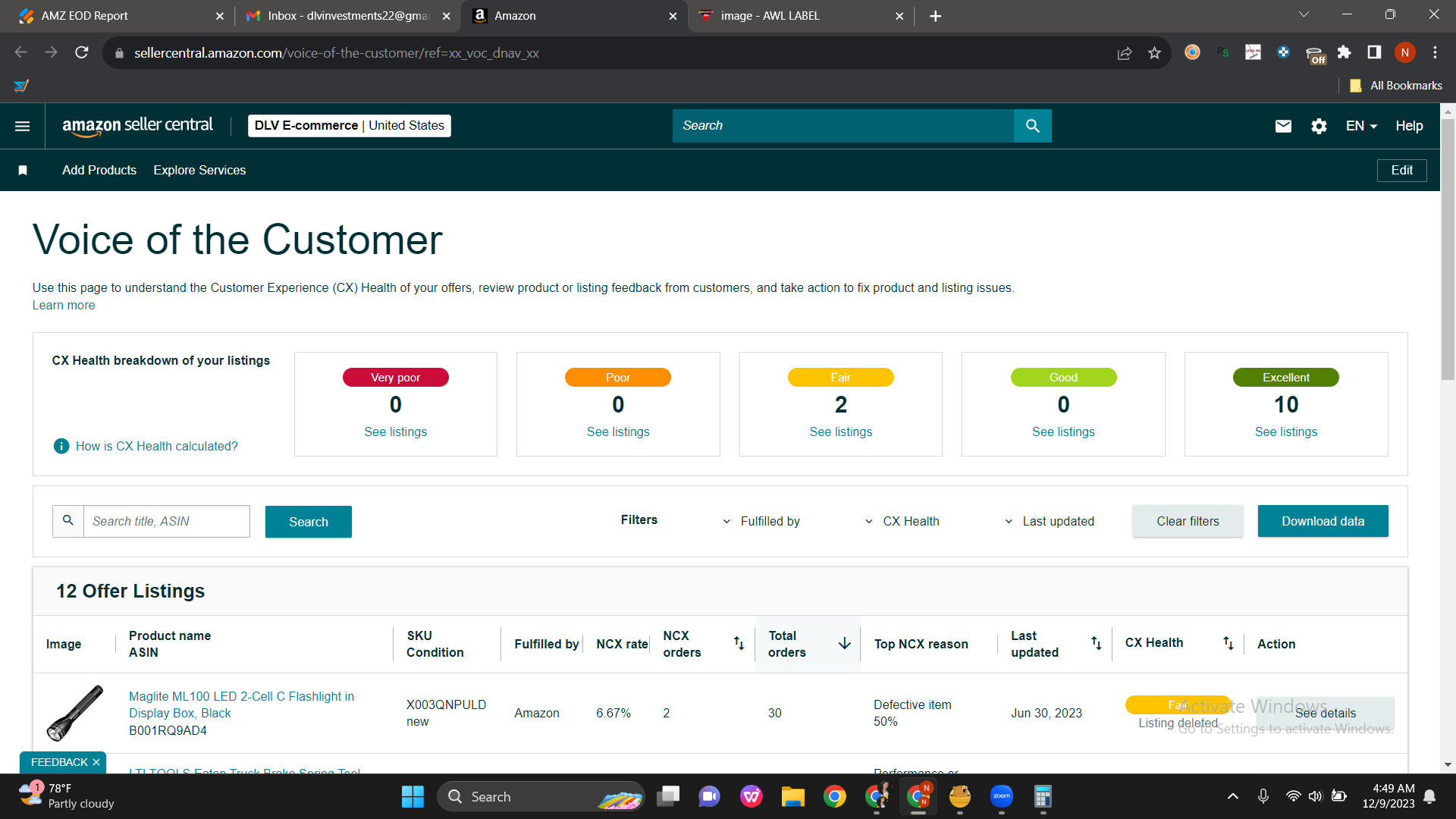Sort Total orders descending arrow
1456x819 pixels.
click(x=844, y=643)
